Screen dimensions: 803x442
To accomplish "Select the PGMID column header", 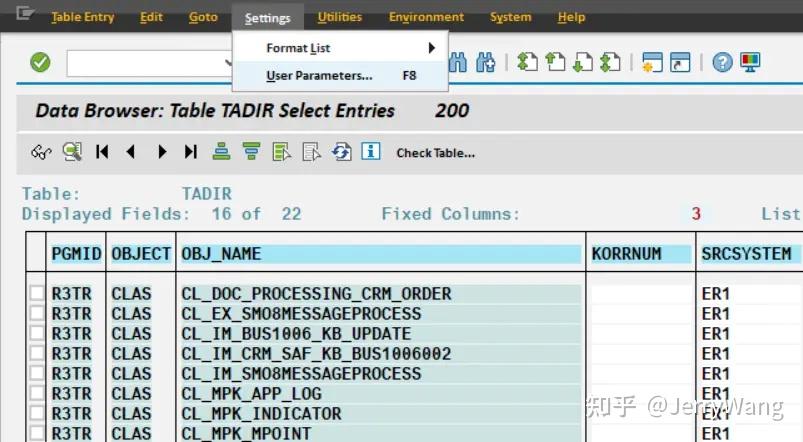I will (76, 254).
